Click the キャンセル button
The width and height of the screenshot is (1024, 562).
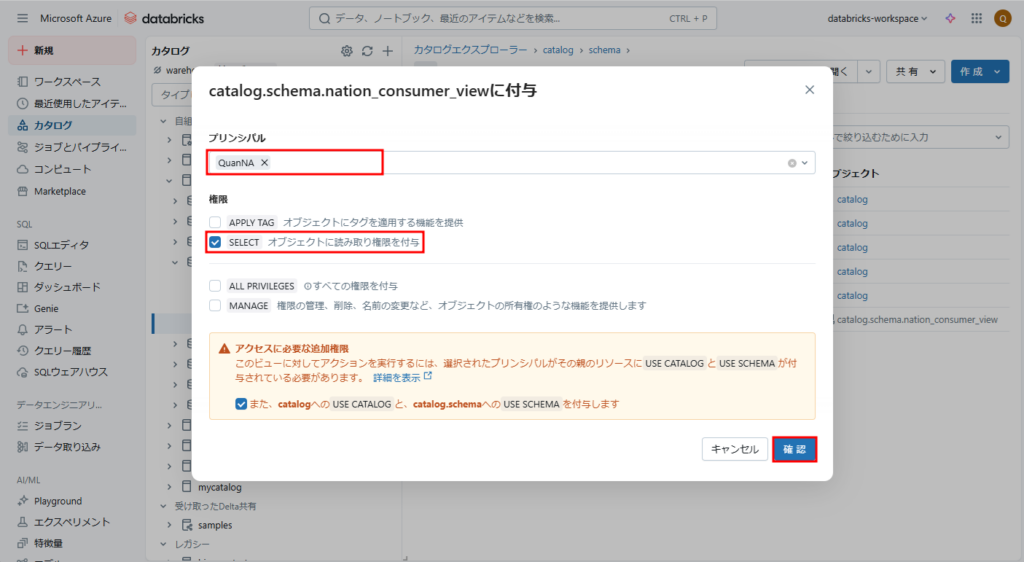(x=735, y=450)
